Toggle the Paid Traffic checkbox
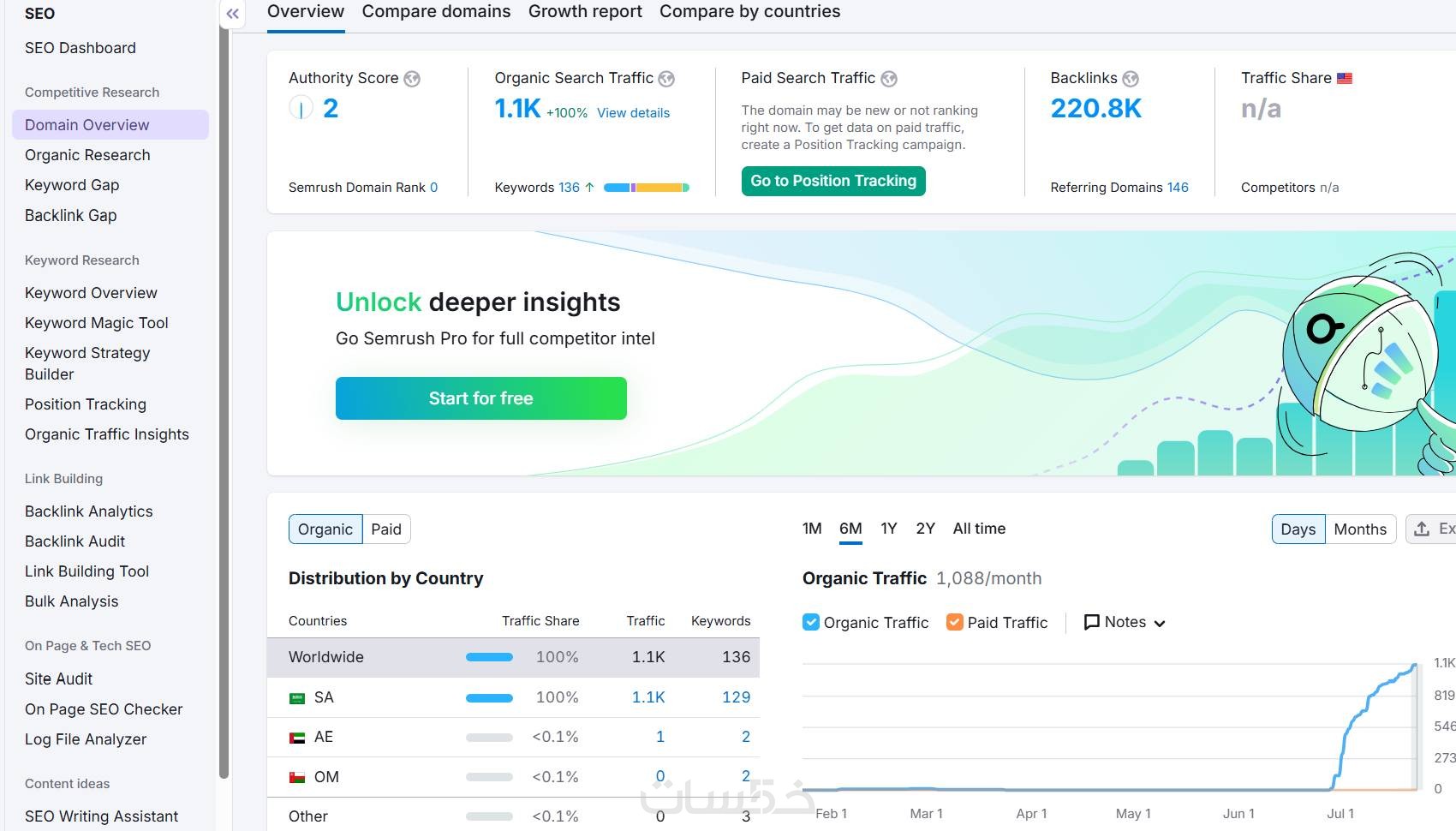 pyautogui.click(x=955, y=622)
